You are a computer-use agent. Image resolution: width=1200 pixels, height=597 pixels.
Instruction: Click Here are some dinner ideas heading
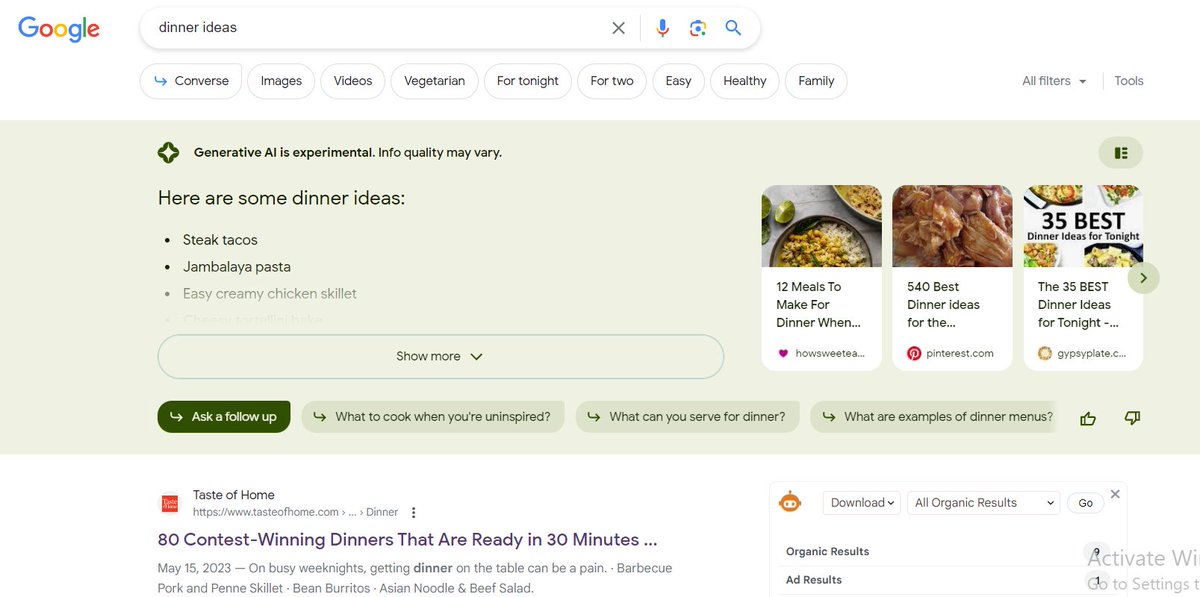[x=282, y=198]
